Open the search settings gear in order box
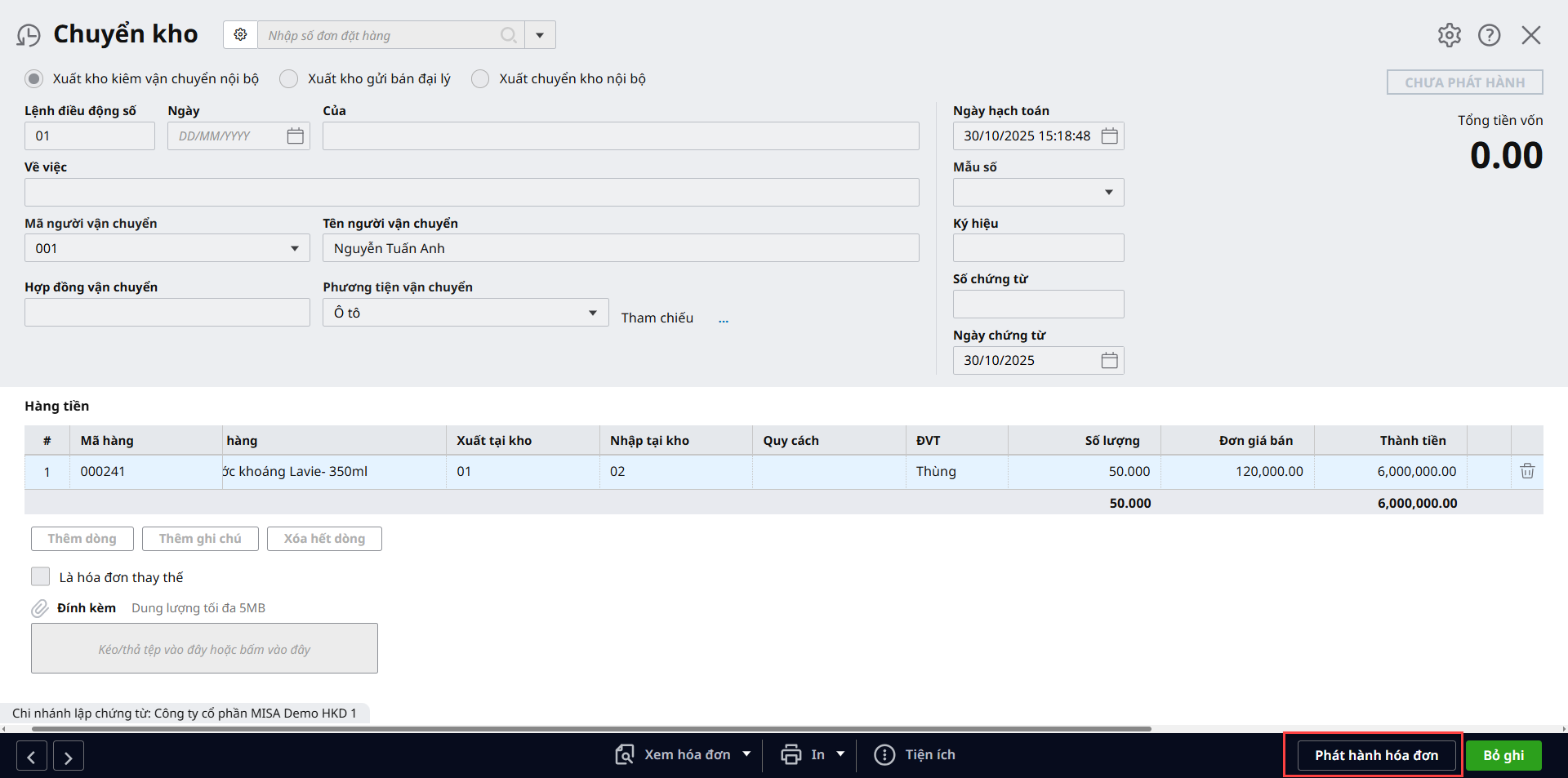The image size is (1568, 778). click(240, 35)
